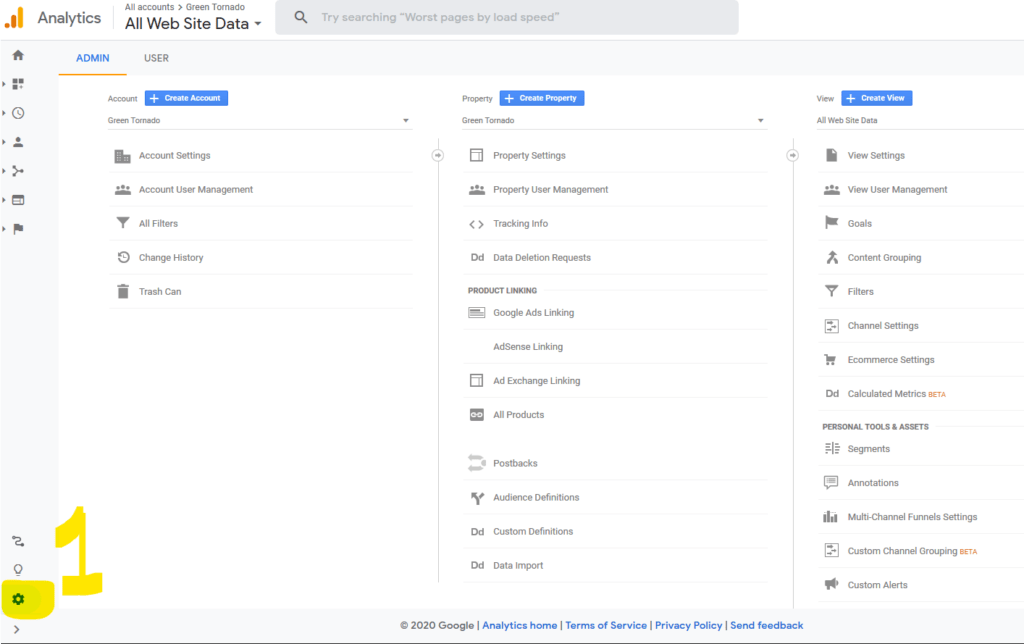The image size is (1024, 644).
Task: Click the All Filters funnel icon
Action: 123,223
